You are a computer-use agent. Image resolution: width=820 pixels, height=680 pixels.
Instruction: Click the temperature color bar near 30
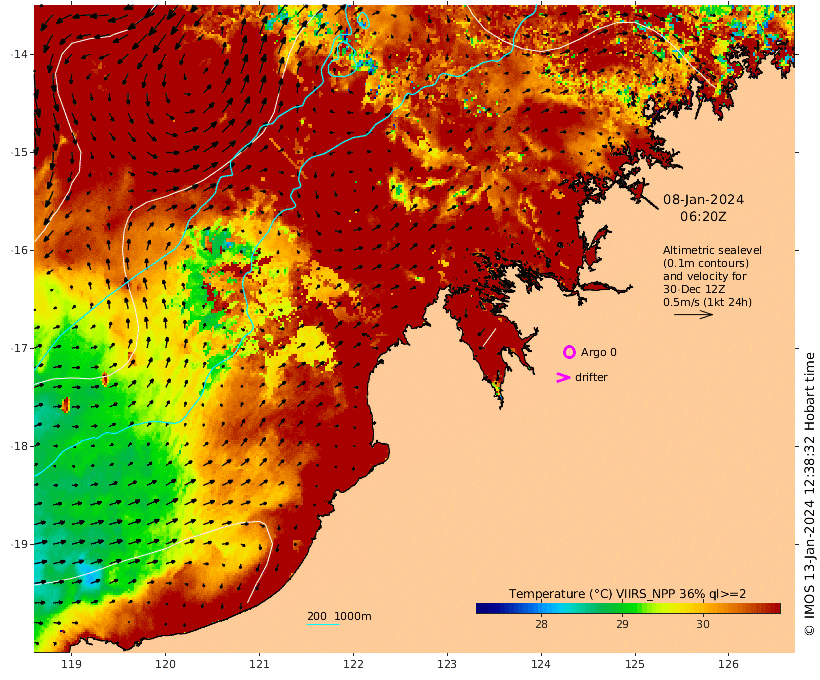click(703, 608)
